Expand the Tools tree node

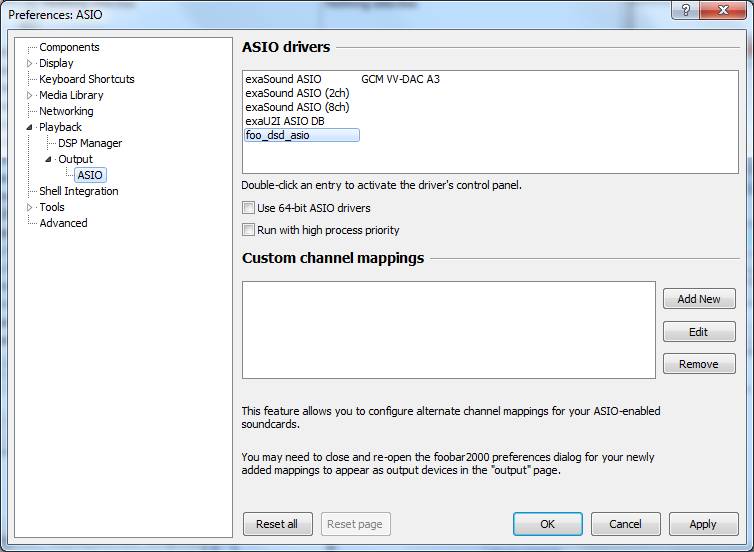(x=29, y=207)
